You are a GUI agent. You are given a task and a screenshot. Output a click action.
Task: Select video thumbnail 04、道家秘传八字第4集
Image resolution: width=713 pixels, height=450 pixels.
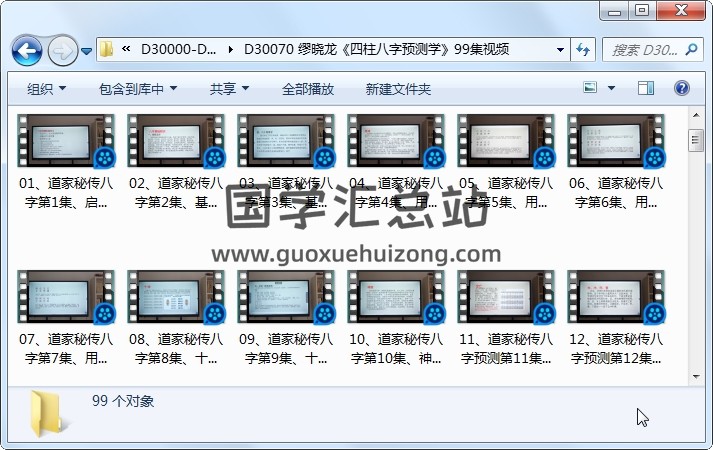[x=396, y=141]
